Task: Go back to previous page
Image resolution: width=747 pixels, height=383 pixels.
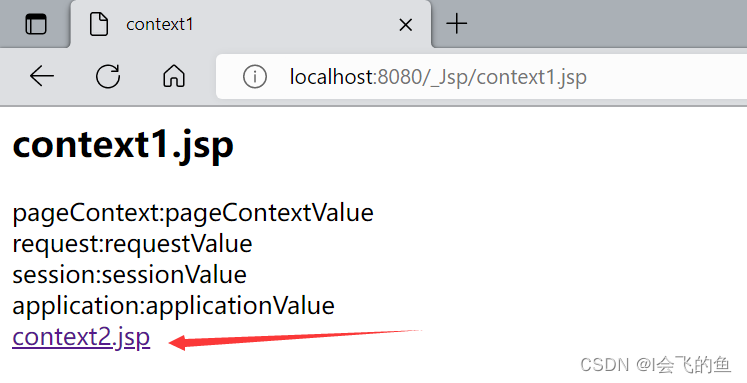Action: point(42,76)
